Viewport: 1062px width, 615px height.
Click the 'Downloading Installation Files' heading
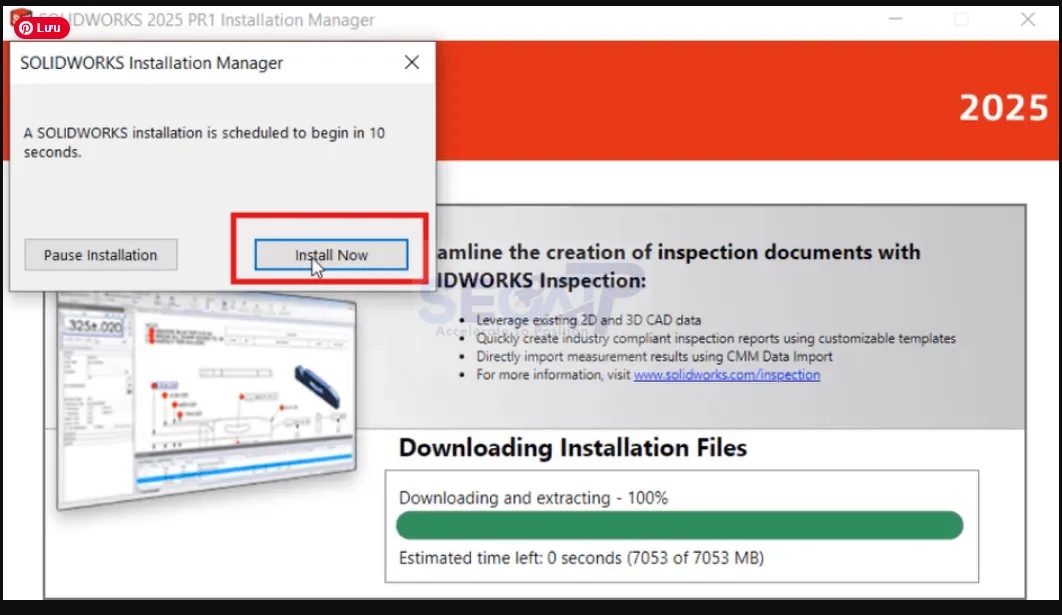(572, 448)
